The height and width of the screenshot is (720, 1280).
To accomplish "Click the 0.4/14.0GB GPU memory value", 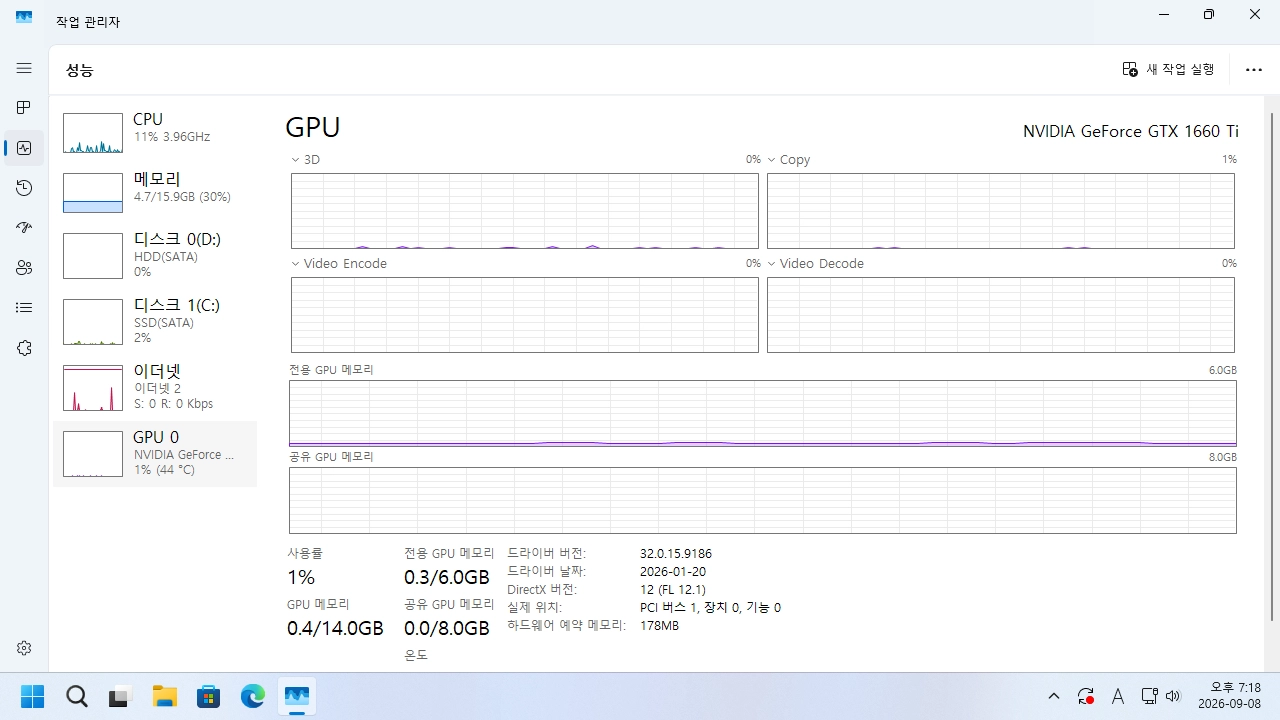I will click(x=335, y=628).
